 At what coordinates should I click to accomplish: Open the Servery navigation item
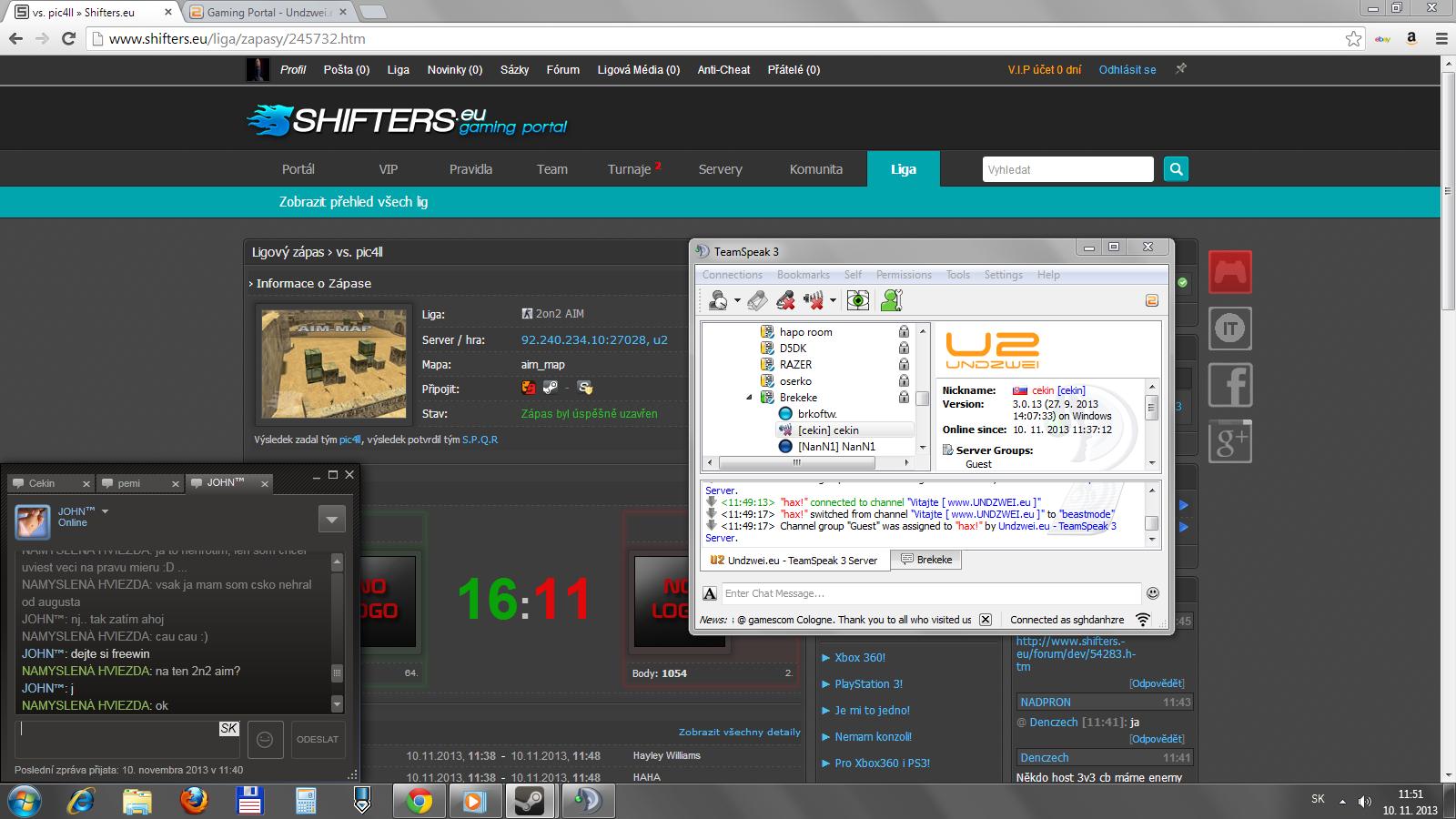[720, 169]
